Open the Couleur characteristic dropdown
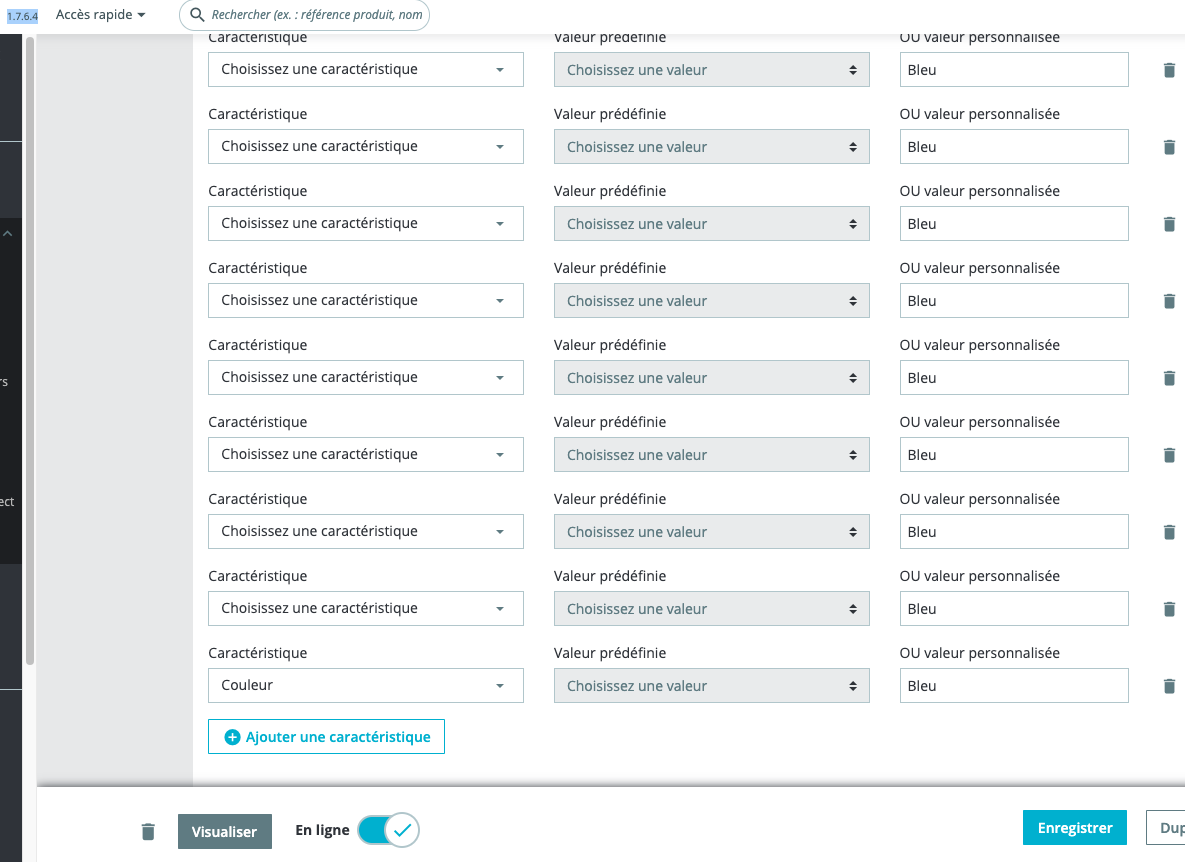The width and height of the screenshot is (1185, 862). coord(365,686)
